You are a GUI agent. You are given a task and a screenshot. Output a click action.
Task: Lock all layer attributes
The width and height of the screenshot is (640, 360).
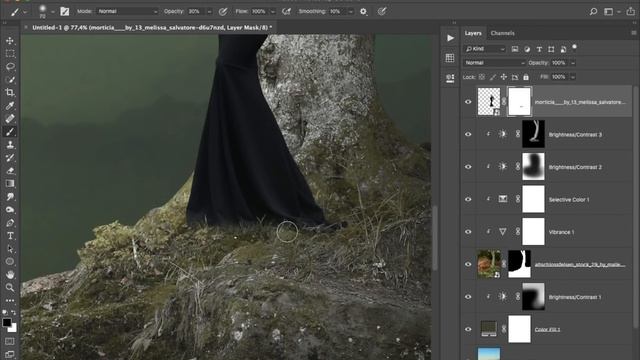click(526, 77)
